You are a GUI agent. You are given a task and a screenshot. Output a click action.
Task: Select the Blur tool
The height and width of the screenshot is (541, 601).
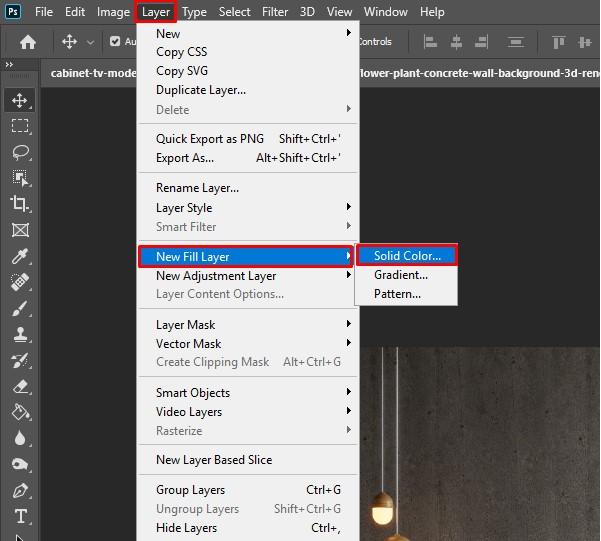pyautogui.click(x=20, y=438)
